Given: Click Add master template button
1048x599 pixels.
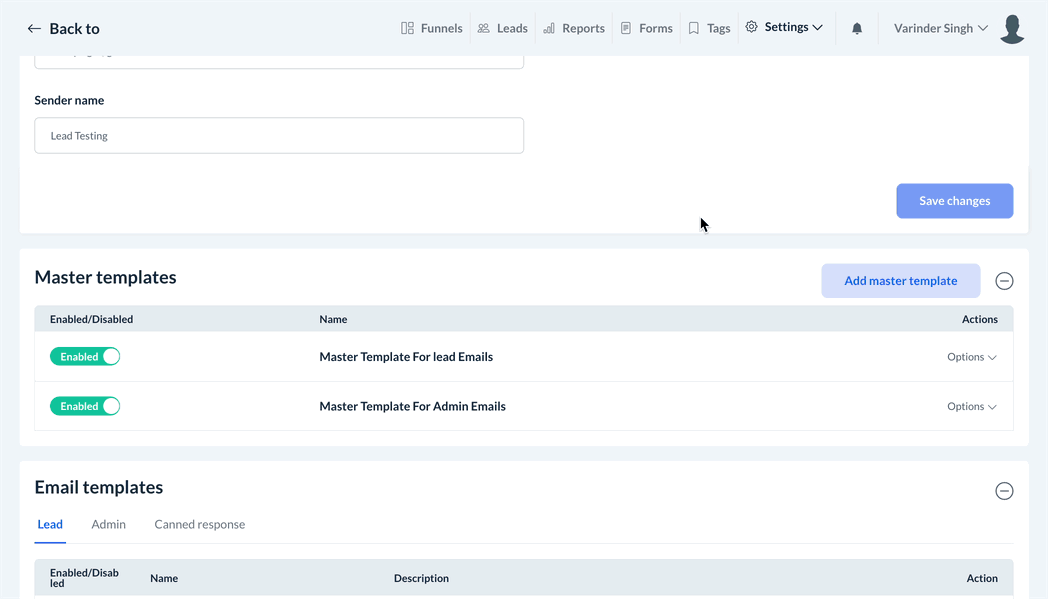Looking at the screenshot, I should pos(900,281).
